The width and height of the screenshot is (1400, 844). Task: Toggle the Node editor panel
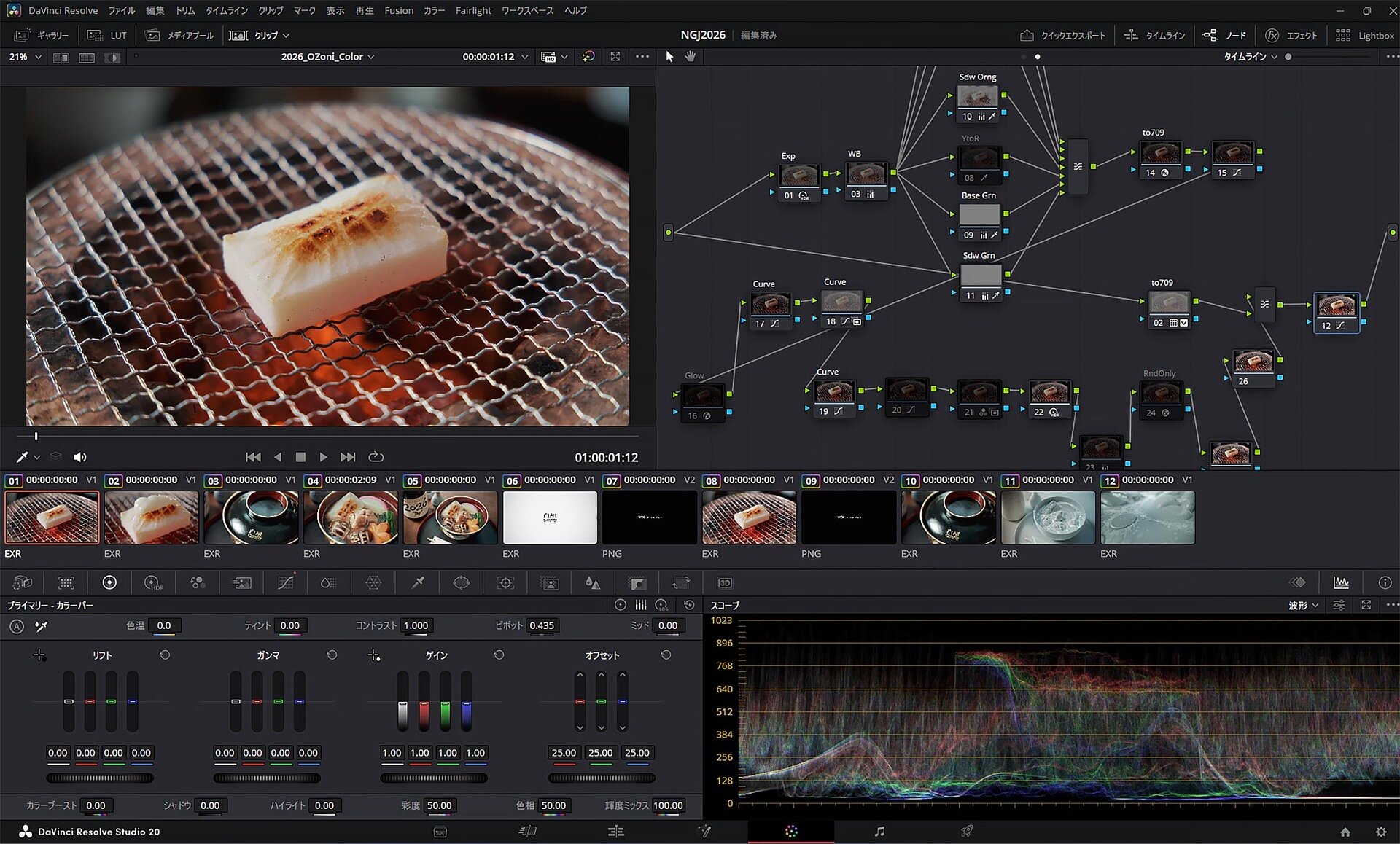point(1225,35)
